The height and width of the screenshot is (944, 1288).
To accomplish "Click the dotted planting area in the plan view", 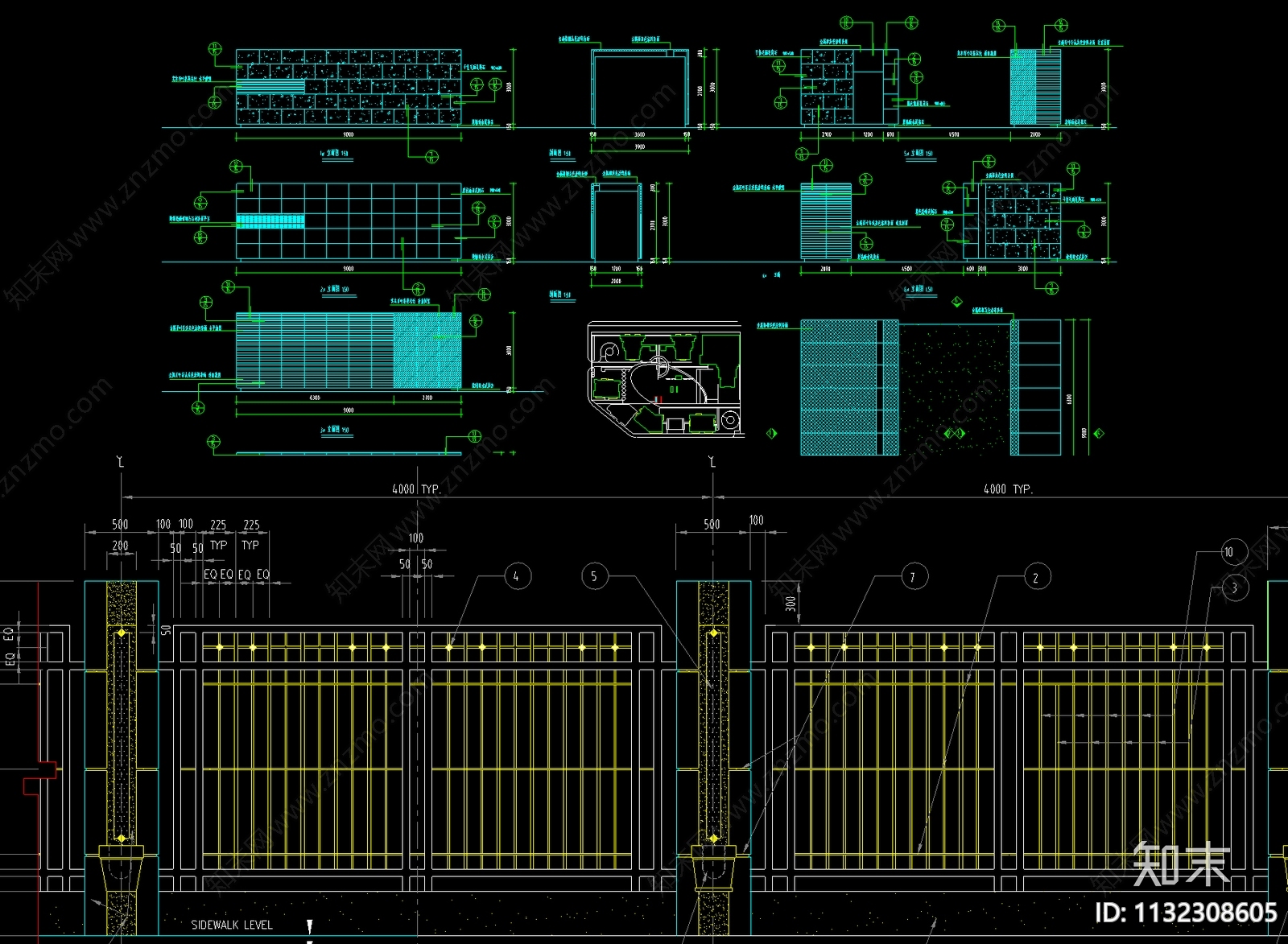I will click(955, 388).
